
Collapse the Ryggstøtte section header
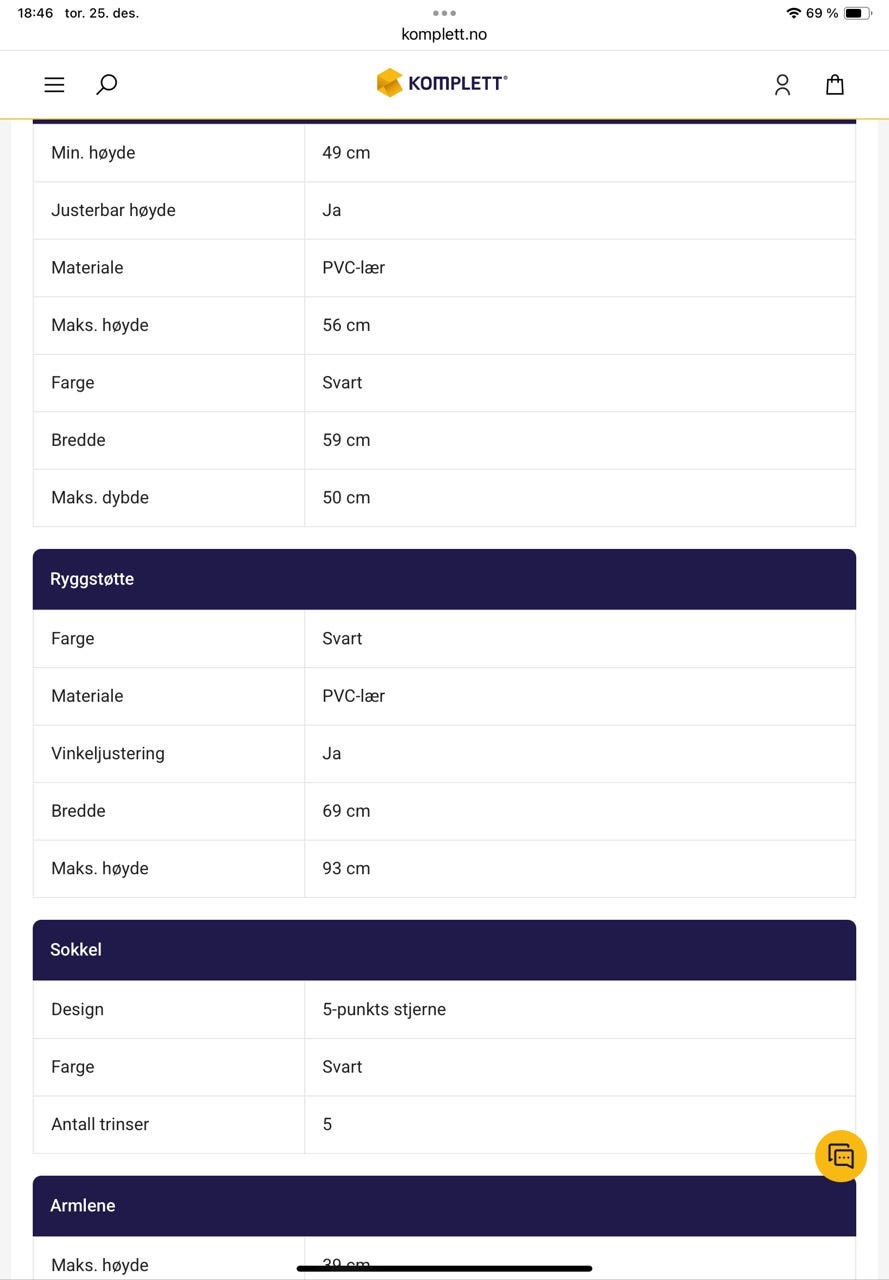(x=444, y=579)
